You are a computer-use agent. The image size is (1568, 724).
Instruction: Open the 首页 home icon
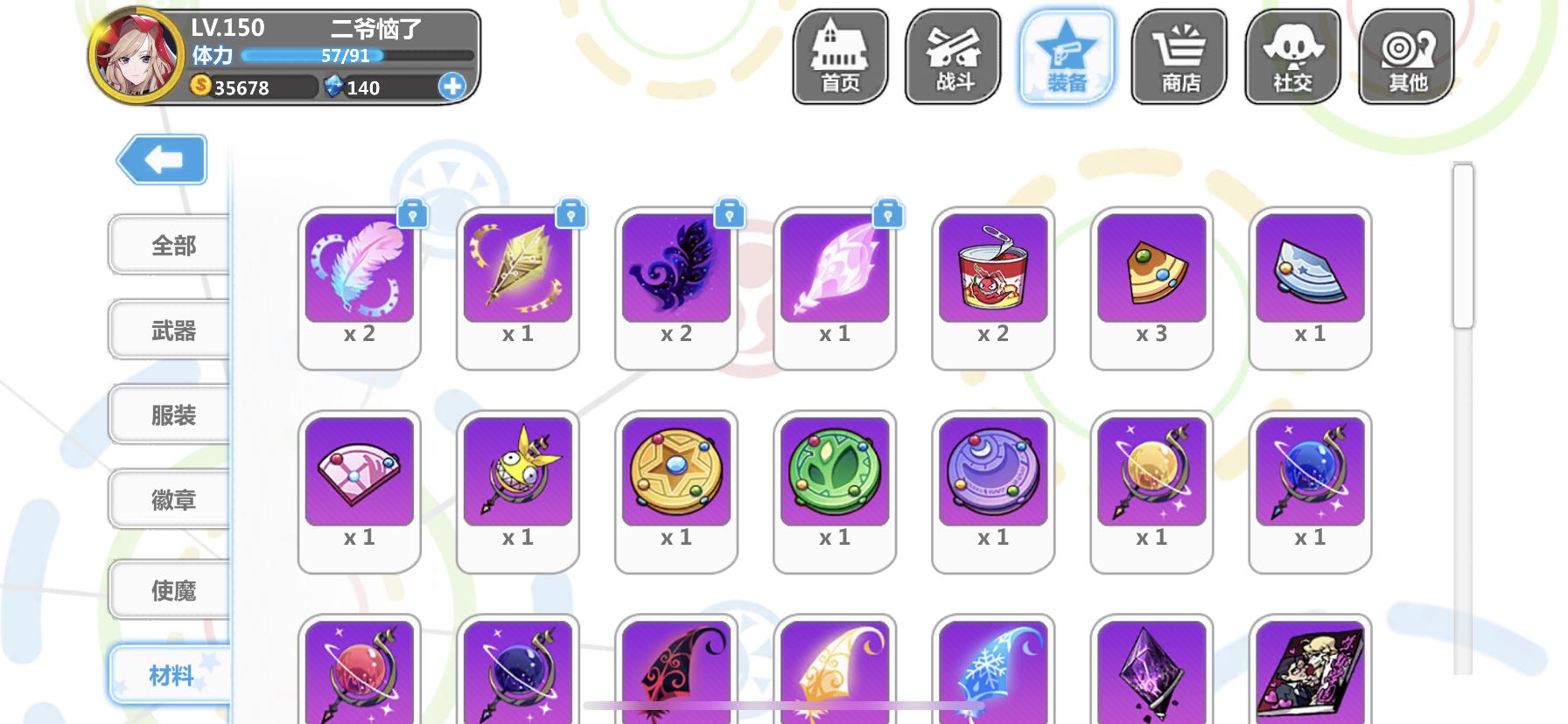coord(840,57)
